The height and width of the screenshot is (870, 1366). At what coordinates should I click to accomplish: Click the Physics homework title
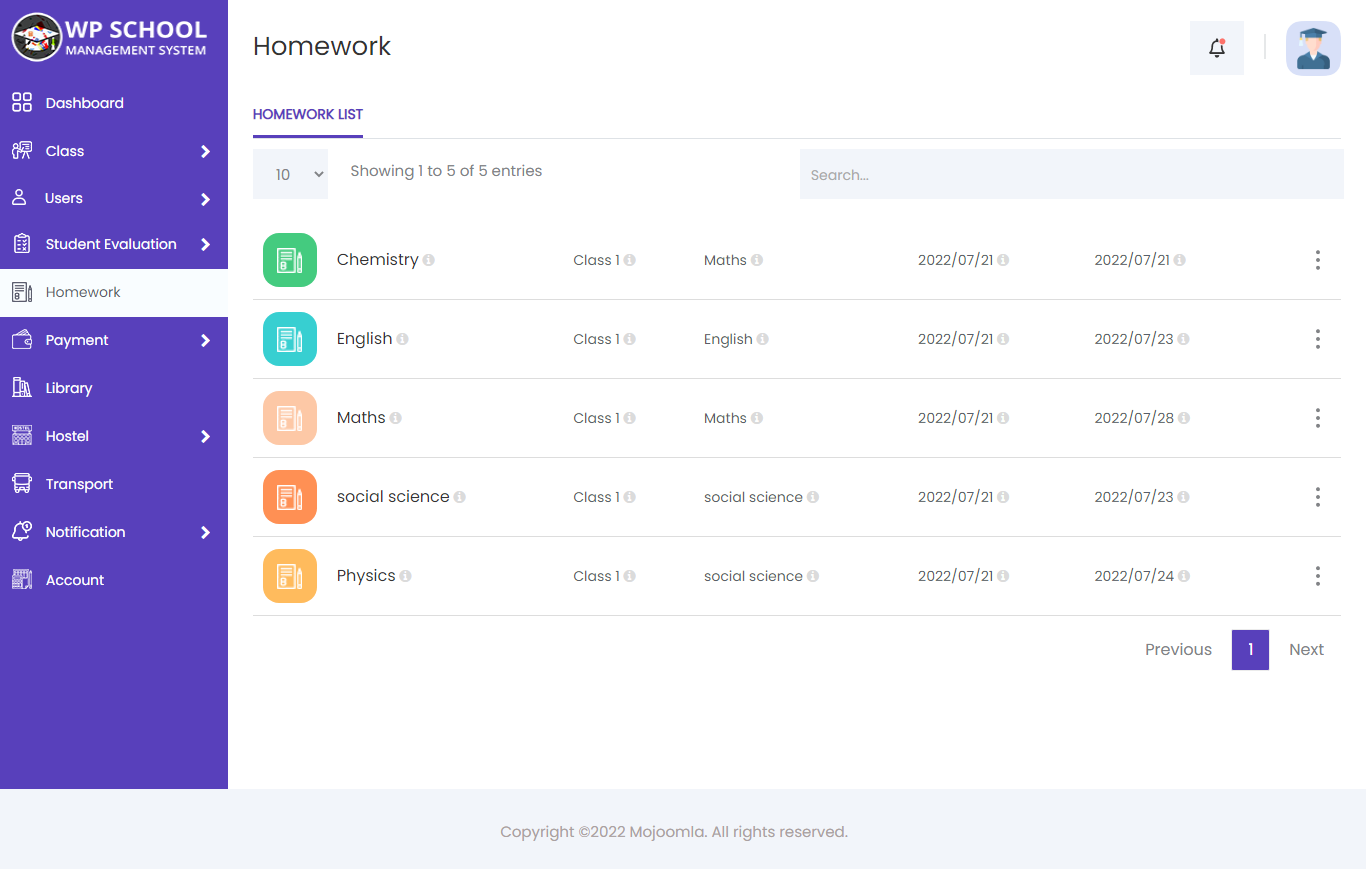click(366, 575)
